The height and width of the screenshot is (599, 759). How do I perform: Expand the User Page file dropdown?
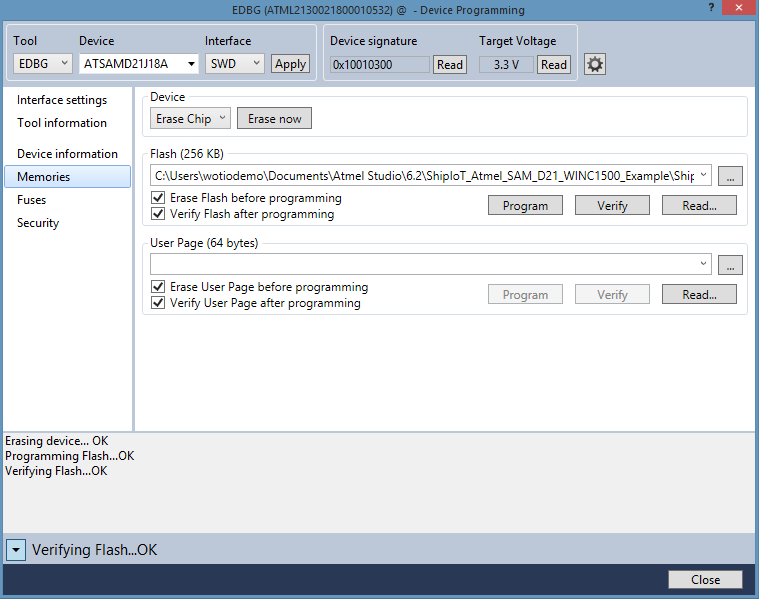coord(703,264)
